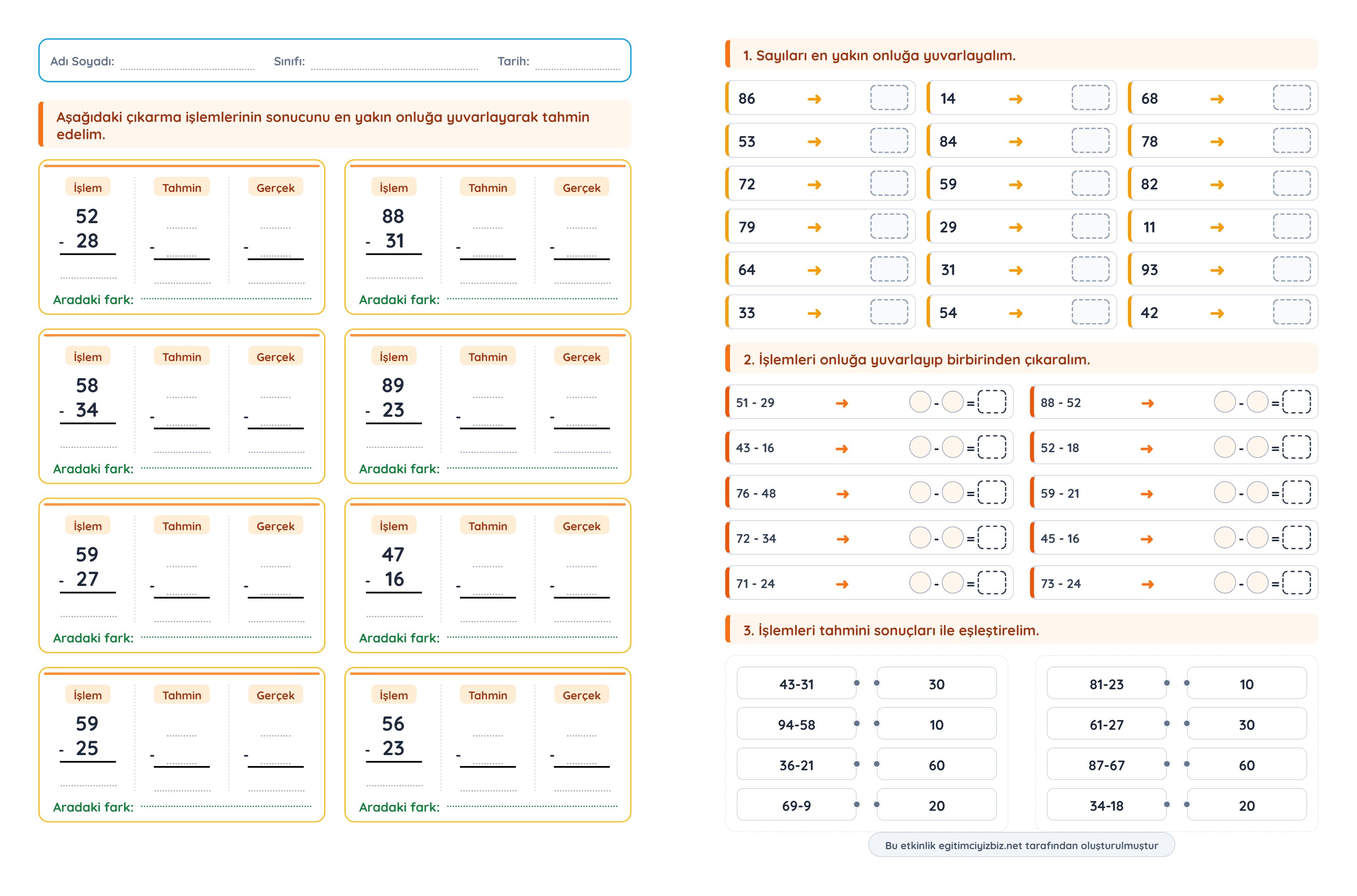Select the 43-31 matching box
Viewport: 1357px width, 896px height.
796,683
